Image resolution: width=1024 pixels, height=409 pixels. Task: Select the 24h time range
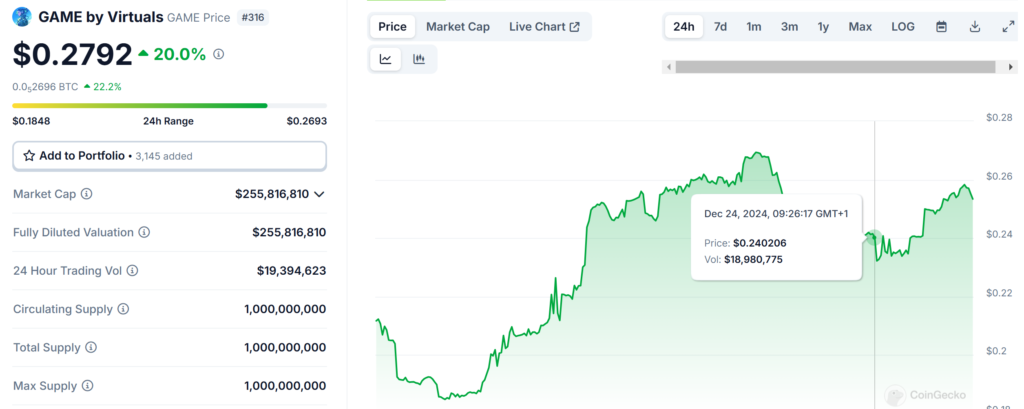[x=684, y=27]
